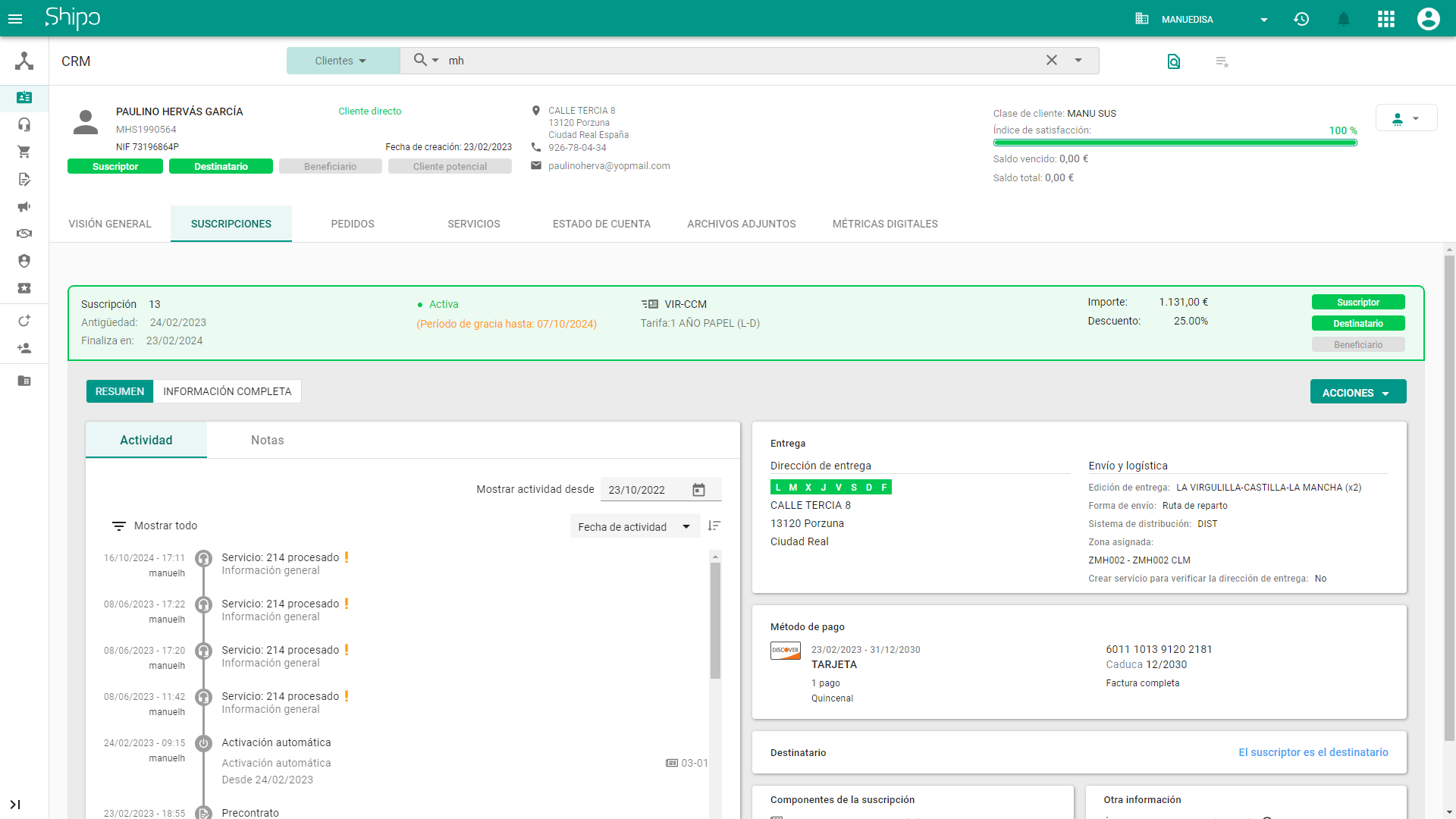Toggle the Beneficiario customer role chip

[x=330, y=166]
